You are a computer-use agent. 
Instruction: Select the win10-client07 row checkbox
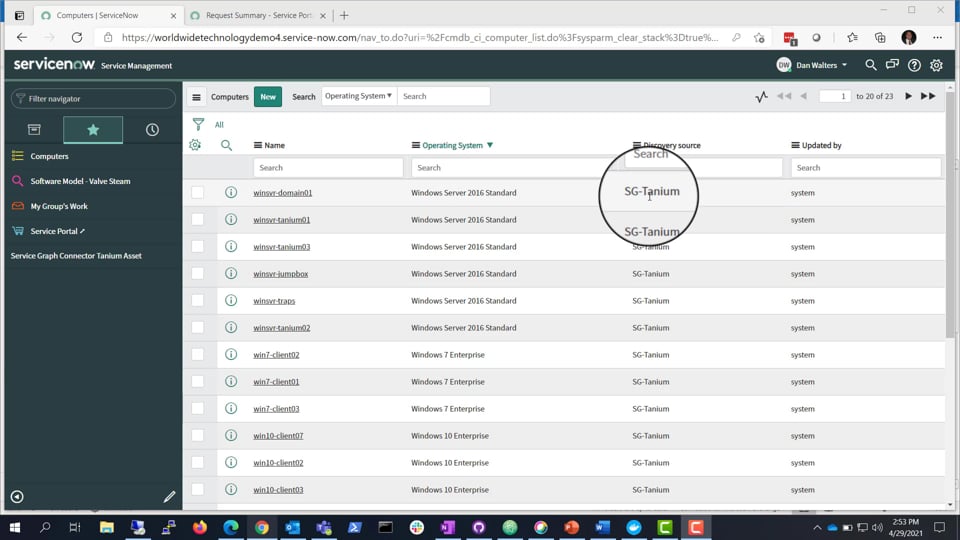[197, 435]
